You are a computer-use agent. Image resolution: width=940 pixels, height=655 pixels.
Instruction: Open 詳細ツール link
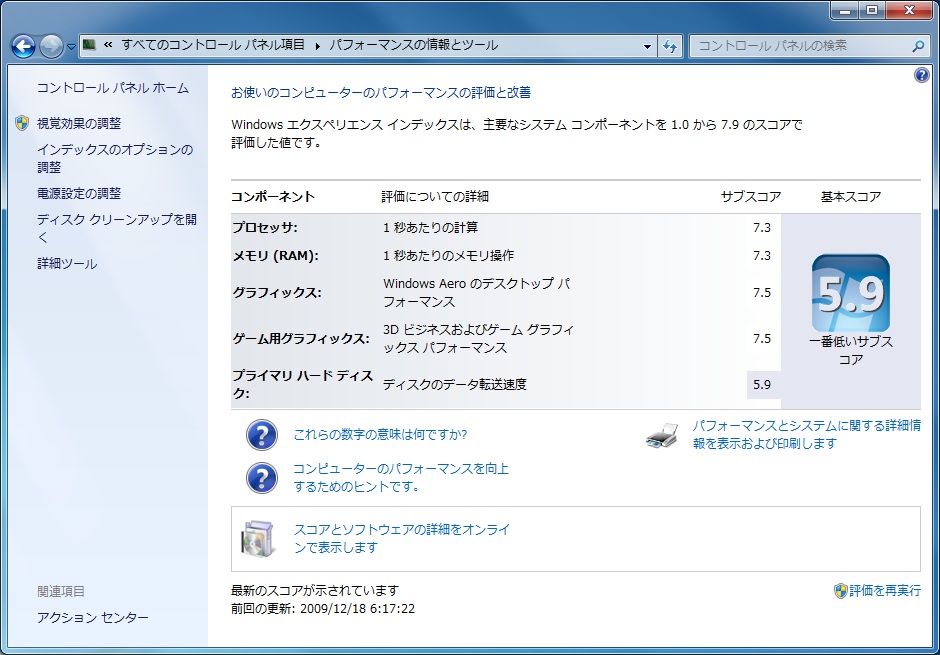tap(67, 264)
